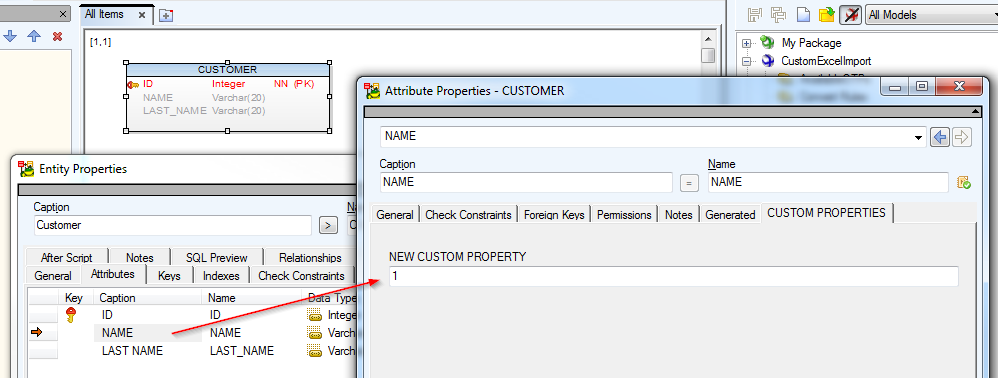
Task: Go to previous attribute arrow
Action: pos(939,137)
